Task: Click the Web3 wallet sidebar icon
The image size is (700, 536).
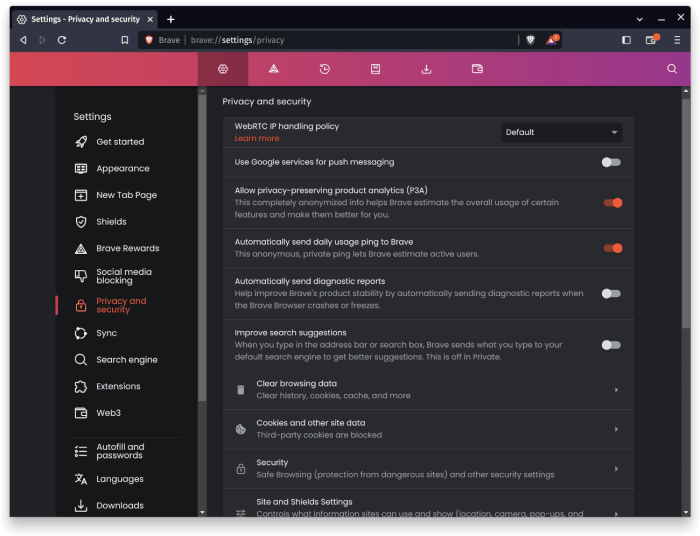Action: click(x=81, y=413)
